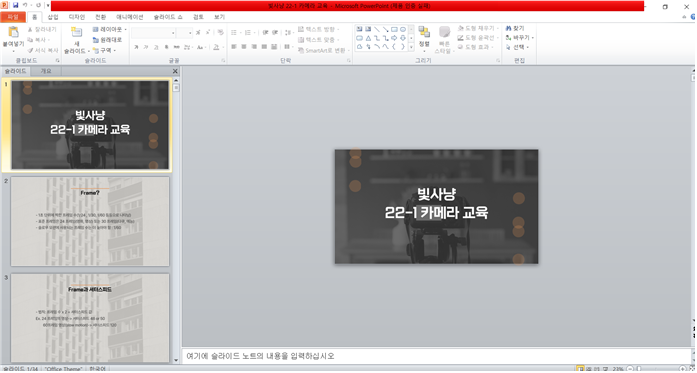The image size is (697, 373).
Task: Toggle text Shadow formatting
Action: pos(167,47)
